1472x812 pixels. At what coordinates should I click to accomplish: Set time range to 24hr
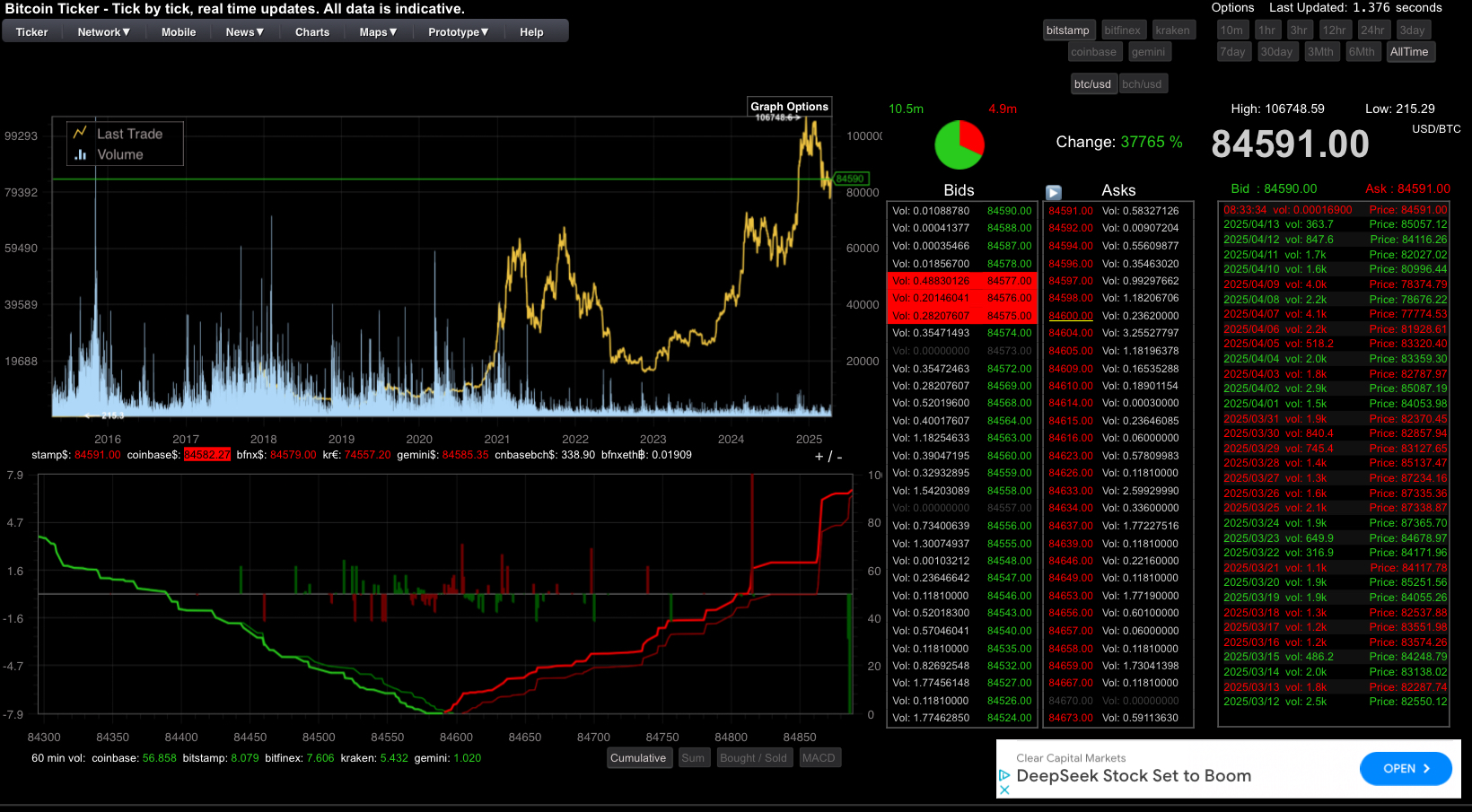click(1373, 31)
